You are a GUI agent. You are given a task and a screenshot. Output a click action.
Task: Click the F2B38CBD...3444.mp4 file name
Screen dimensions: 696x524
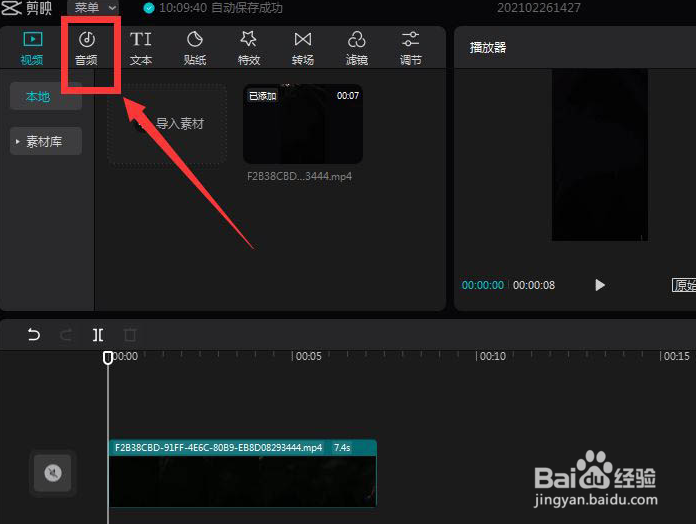coord(299,176)
